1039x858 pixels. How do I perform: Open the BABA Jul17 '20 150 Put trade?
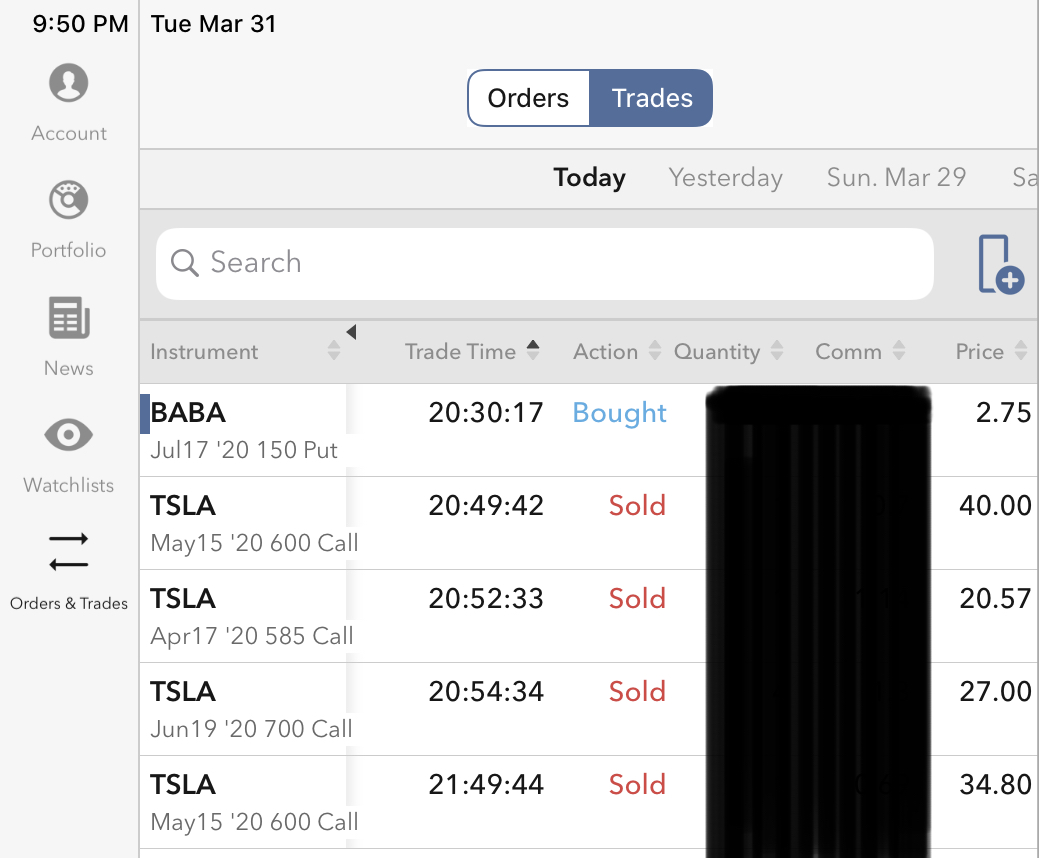pos(244,430)
